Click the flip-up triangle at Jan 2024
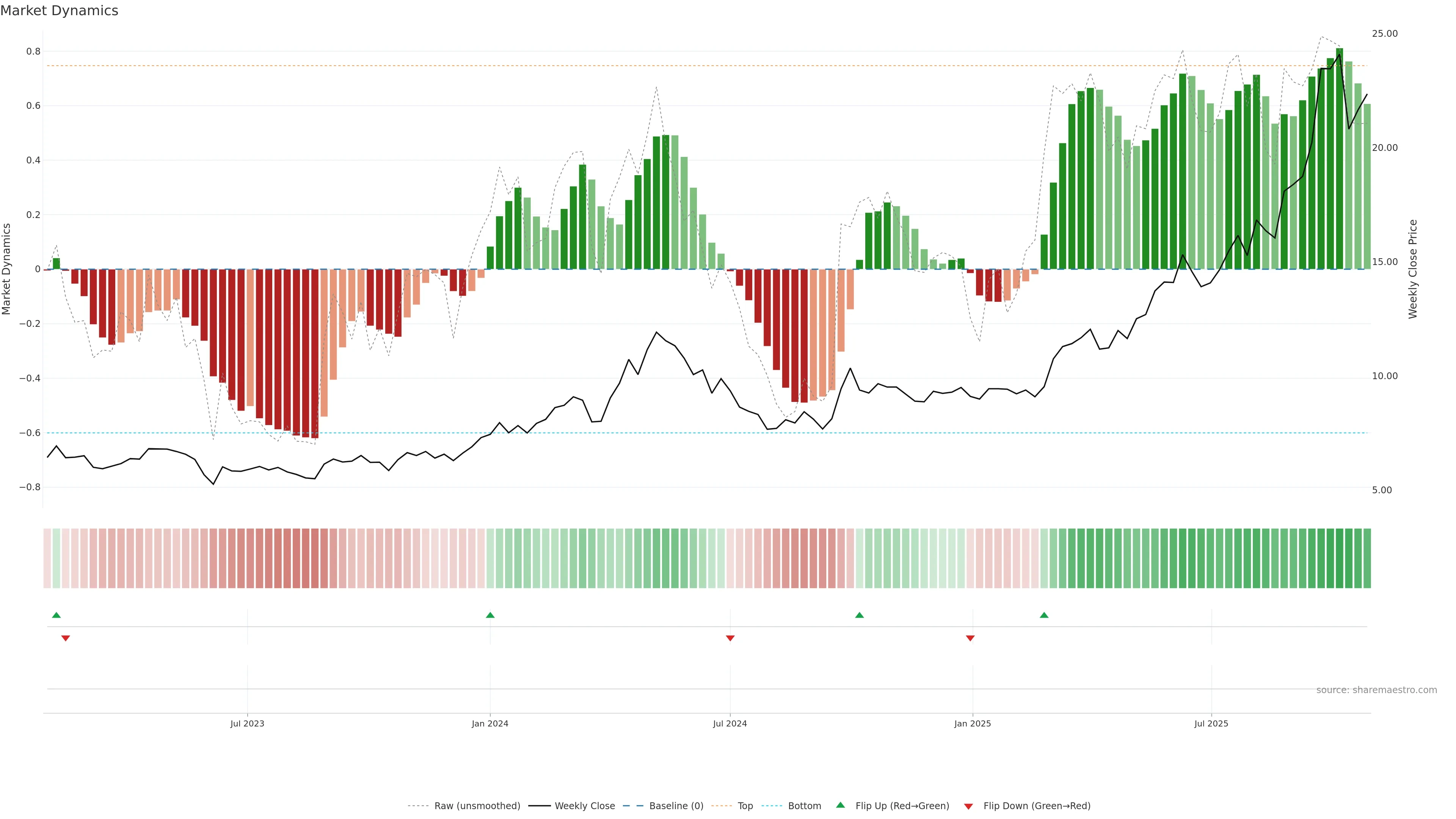 pos(490,615)
